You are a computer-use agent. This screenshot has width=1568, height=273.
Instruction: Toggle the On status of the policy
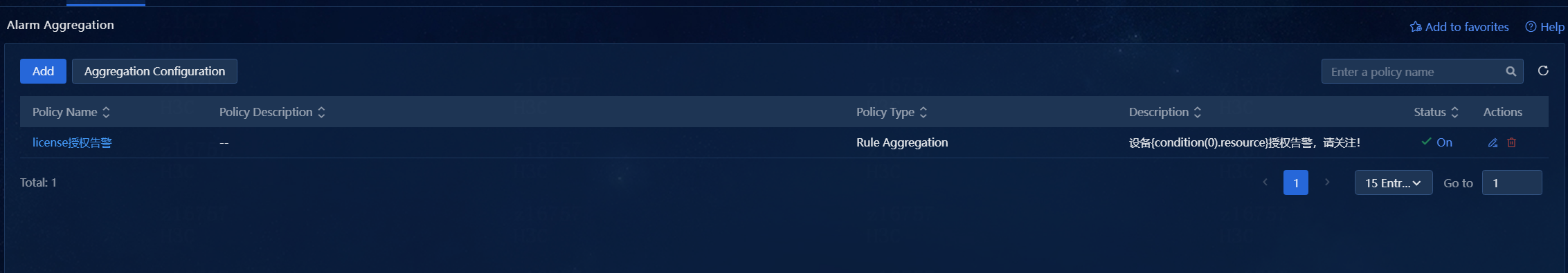pyautogui.click(x=1436, y=142)
